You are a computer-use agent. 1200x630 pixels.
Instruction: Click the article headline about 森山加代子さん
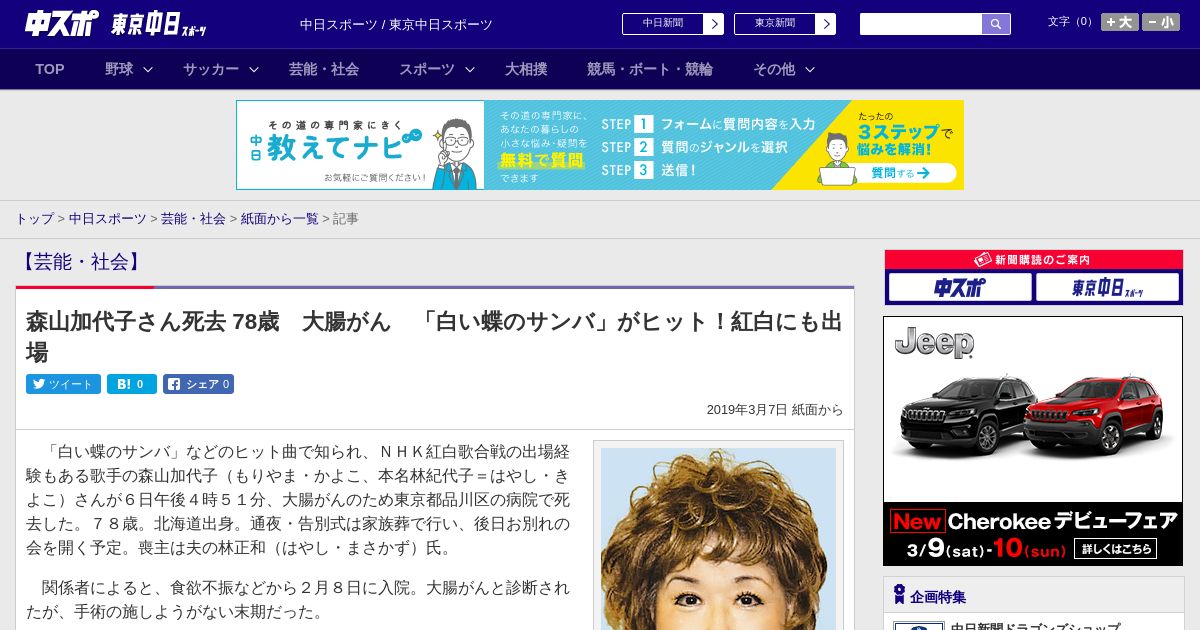(x=434, y=337)
